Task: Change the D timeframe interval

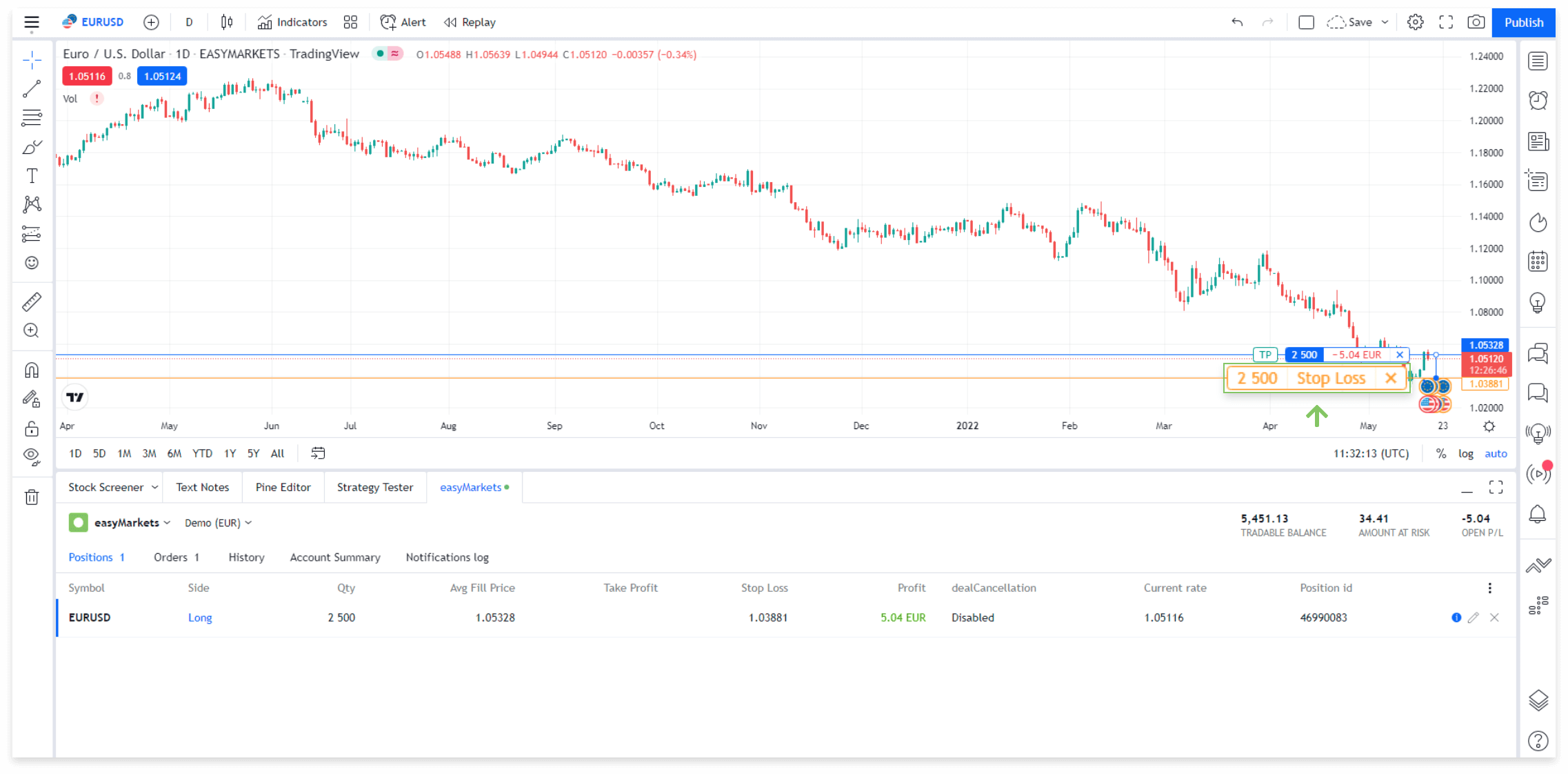Action: (189, 23)
